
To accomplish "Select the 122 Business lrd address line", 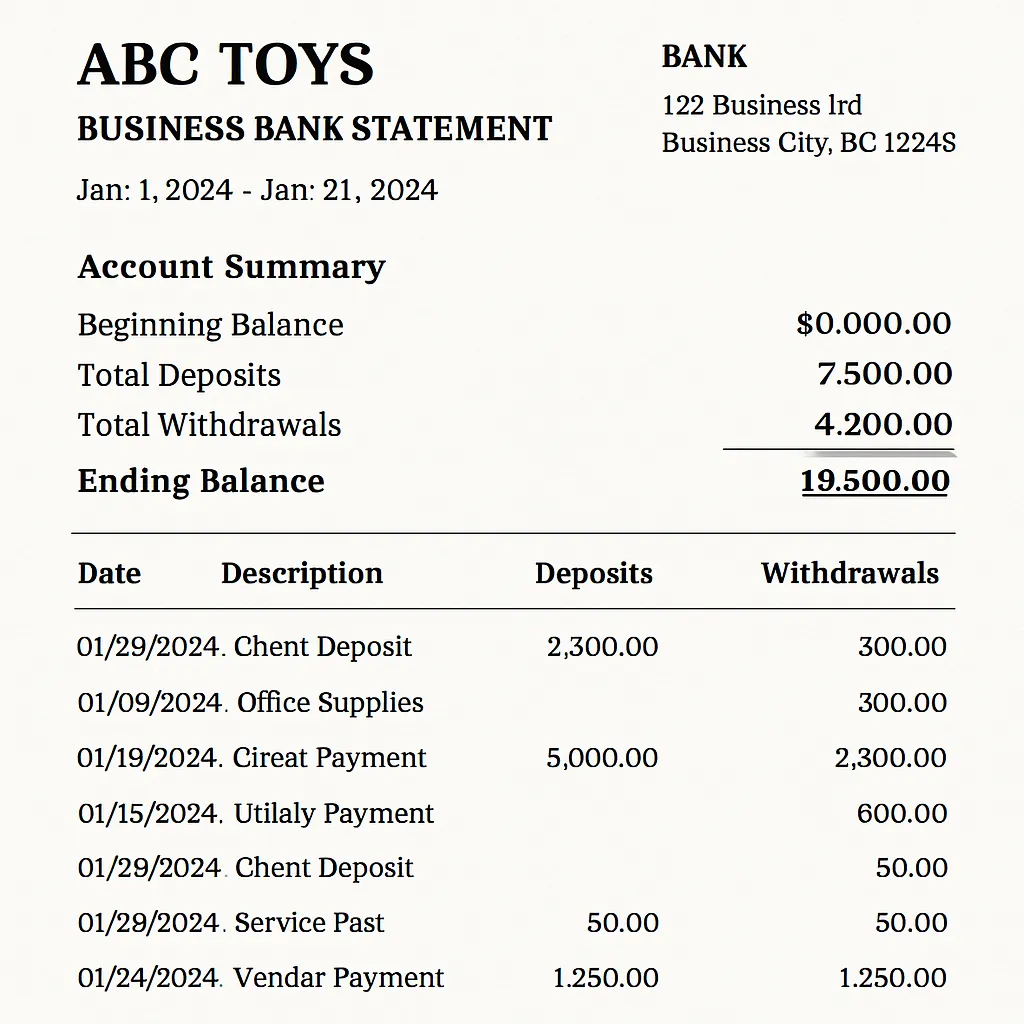I will pos(761,105).
